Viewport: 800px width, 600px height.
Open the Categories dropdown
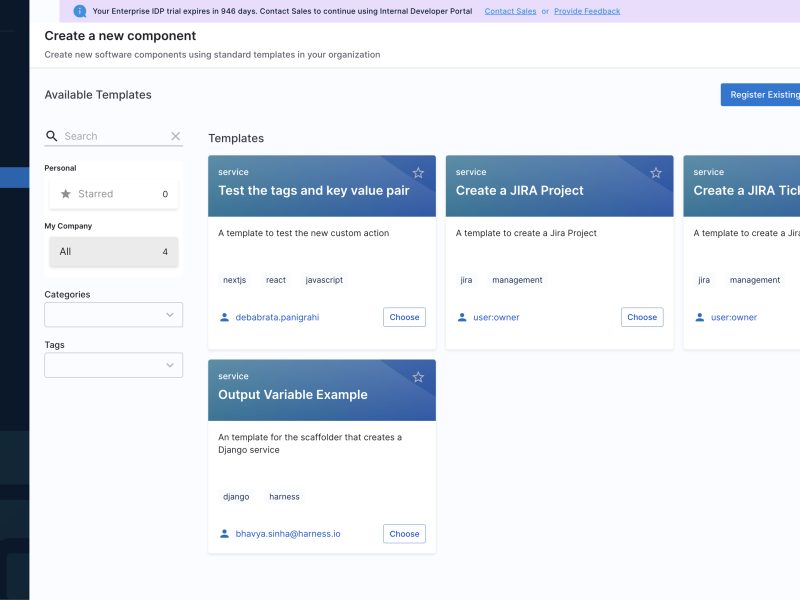coord(114,315)
